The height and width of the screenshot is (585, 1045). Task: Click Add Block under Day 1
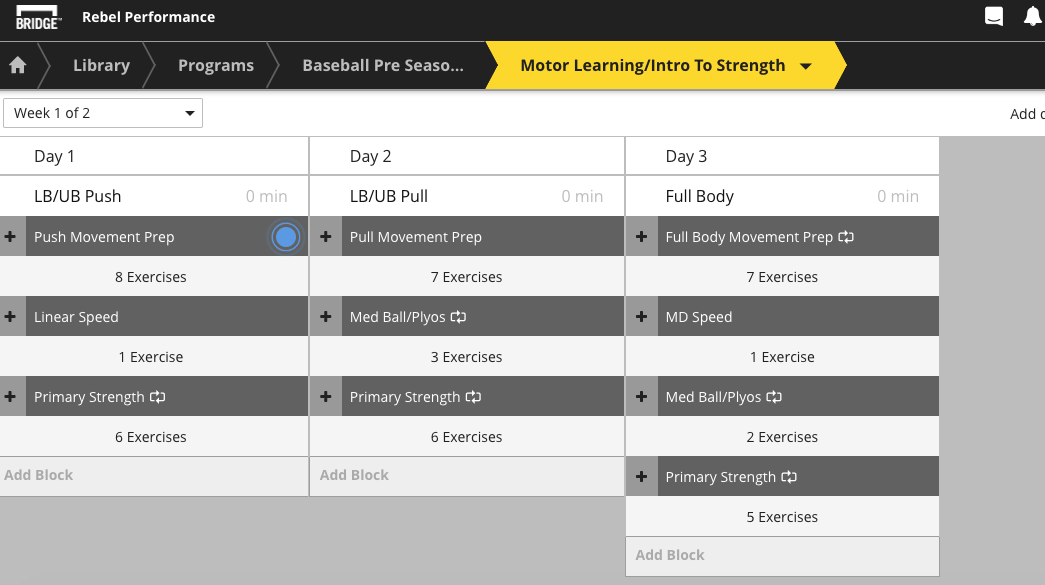point(39,475)
